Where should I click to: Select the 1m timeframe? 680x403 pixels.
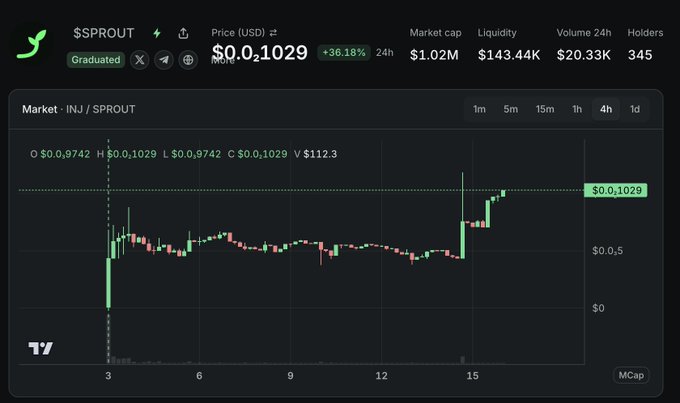point(479,109)
